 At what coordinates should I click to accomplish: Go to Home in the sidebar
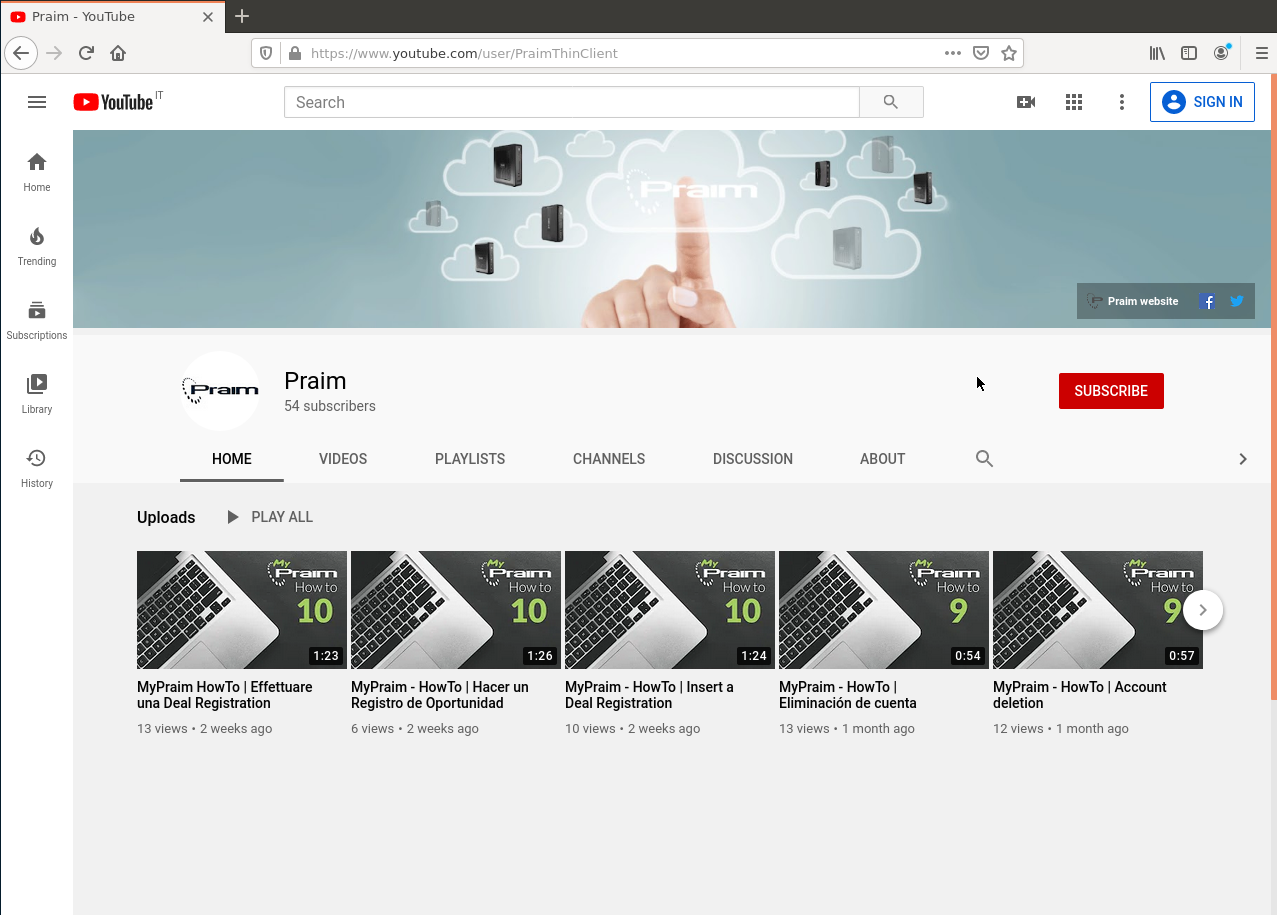(37, 172)
